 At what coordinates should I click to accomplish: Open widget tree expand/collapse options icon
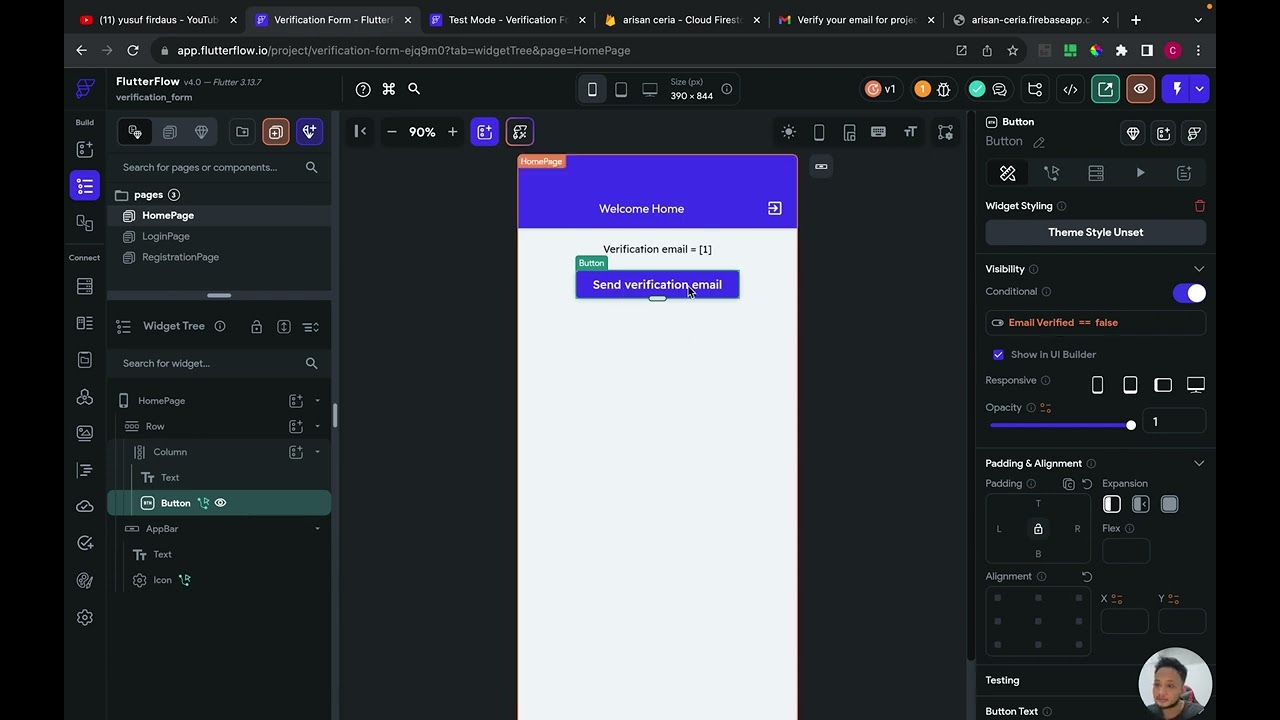point(311,327)
